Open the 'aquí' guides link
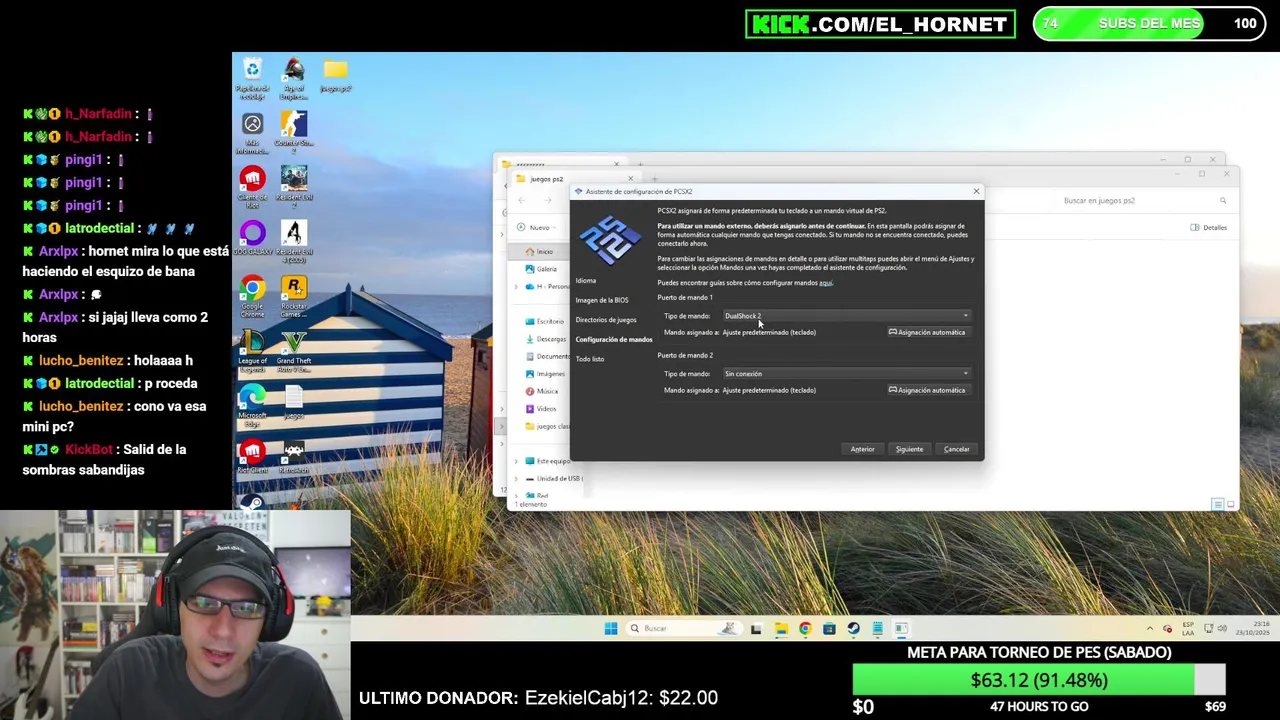The width and height of the screenshot is (1280, 720). tap(825, 283)
